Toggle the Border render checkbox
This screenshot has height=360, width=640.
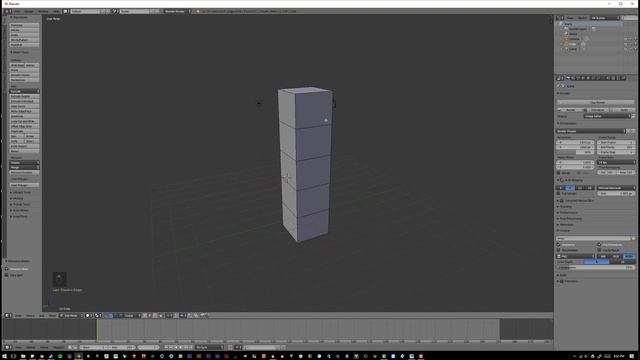[559, 173]
